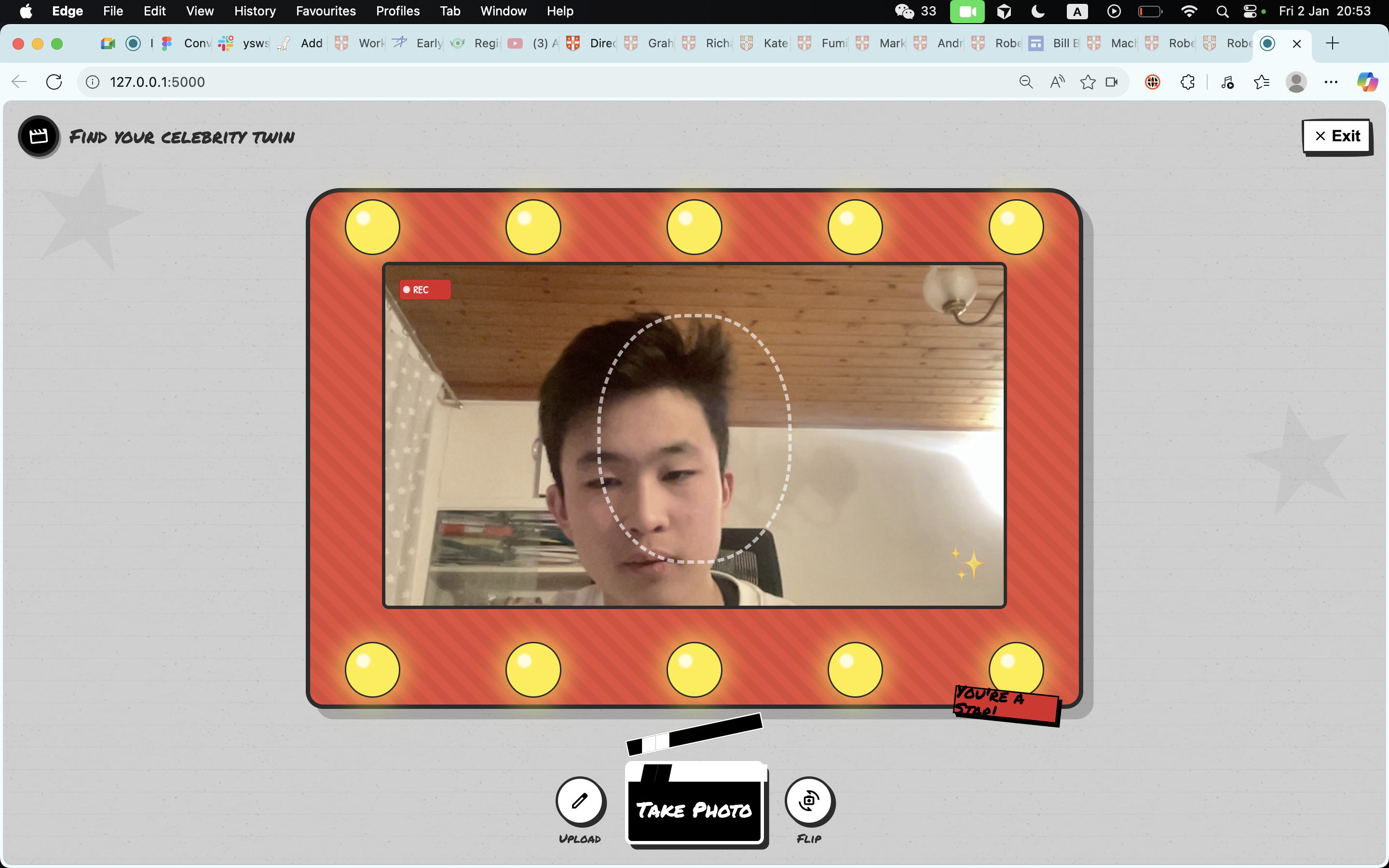Toggle macOS Focus moon icon
1389x868 pixels.
[1038, 12]
